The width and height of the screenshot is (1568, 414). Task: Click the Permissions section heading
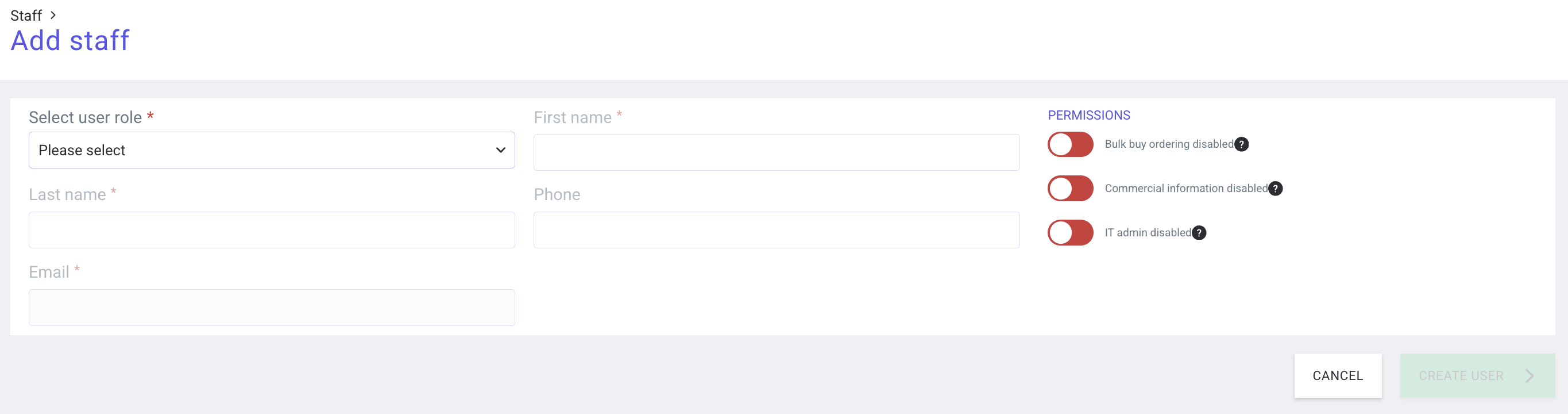point(1088,115)
